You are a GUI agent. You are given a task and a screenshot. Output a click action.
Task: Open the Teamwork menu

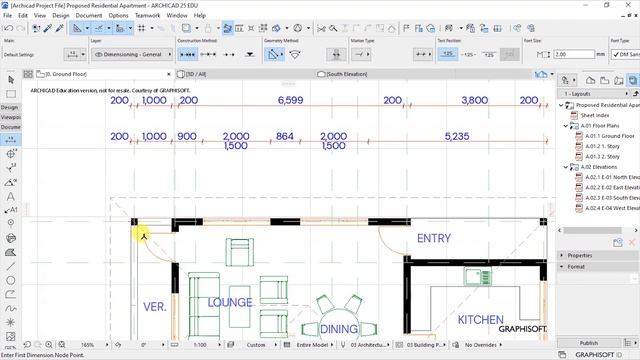[147, 16]
